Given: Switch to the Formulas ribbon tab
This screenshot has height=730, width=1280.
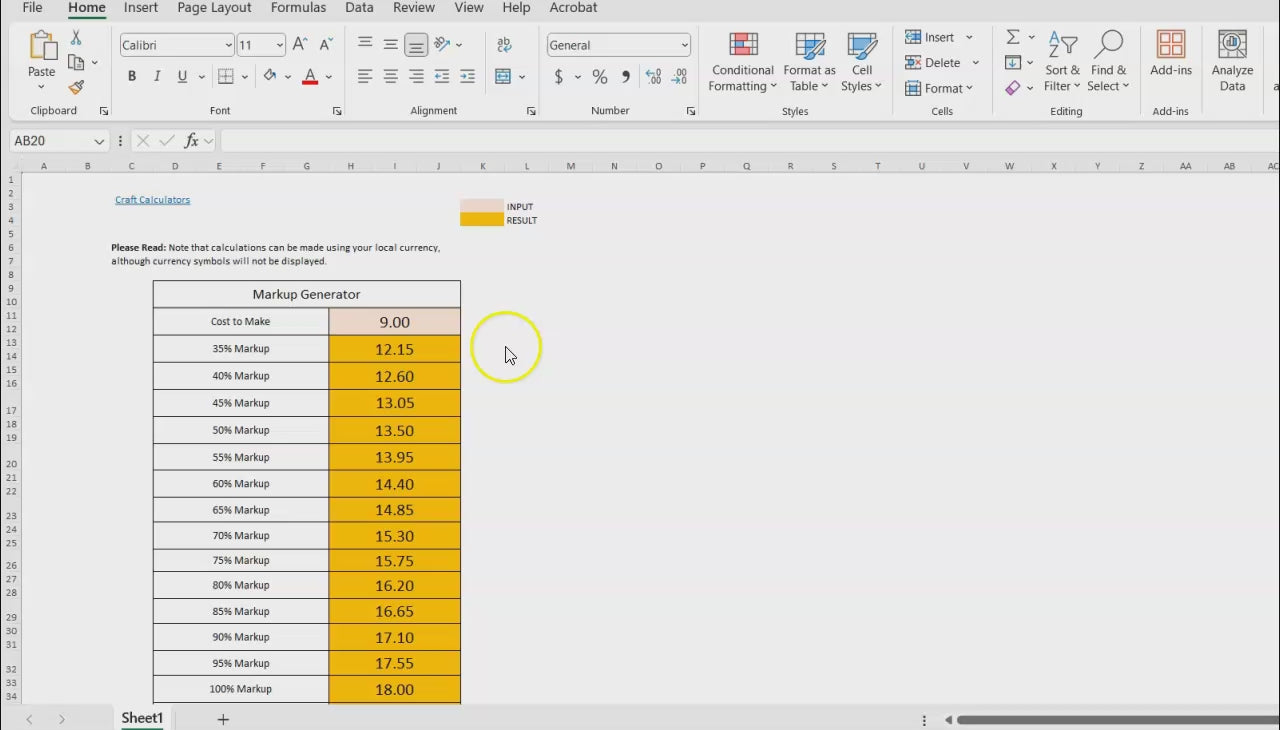Looking at the screenshot, I should (x=298, y=8).
